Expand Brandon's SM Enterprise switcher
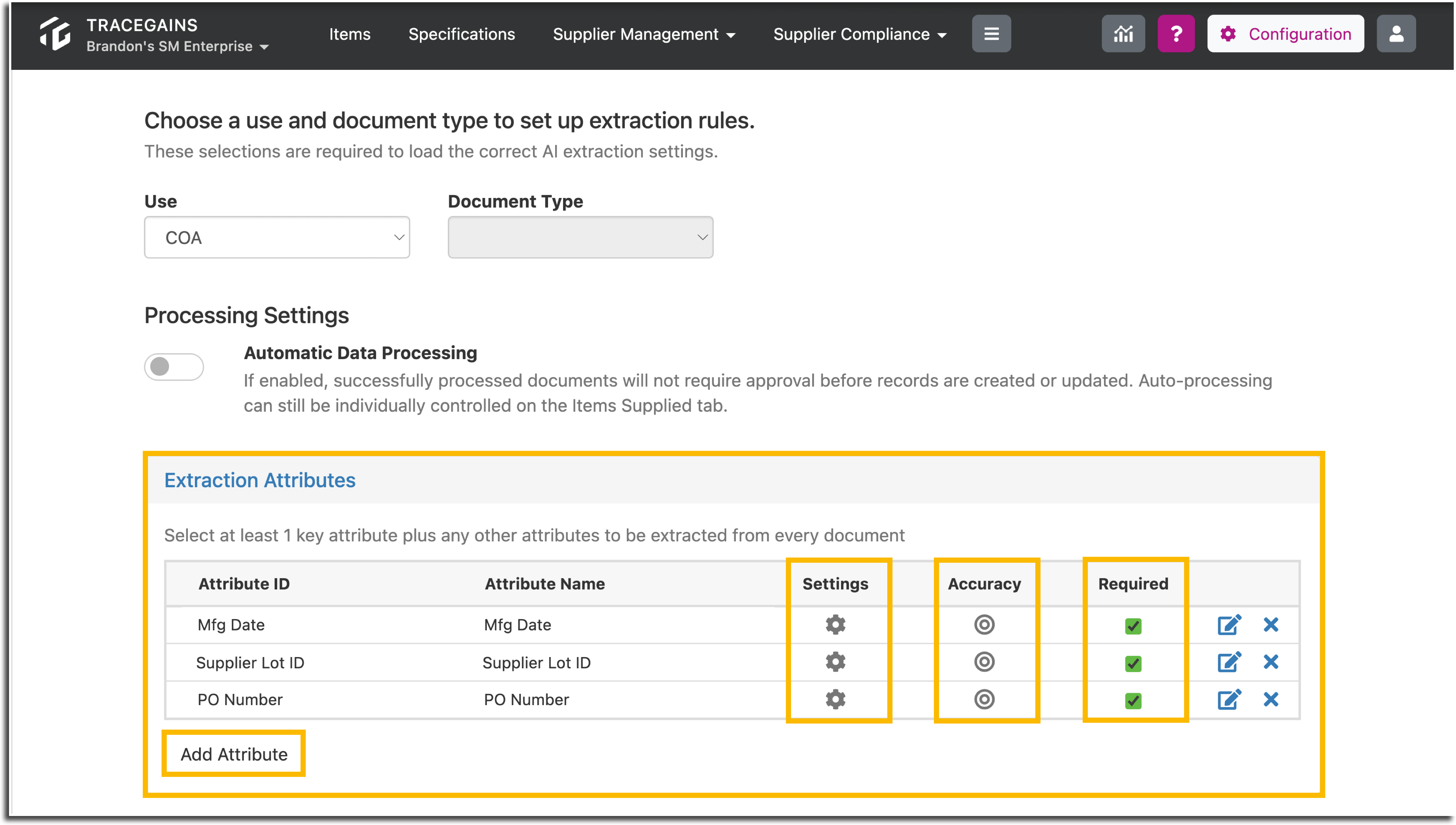The width and height of the screenshot is (1456, 825). 177,47
